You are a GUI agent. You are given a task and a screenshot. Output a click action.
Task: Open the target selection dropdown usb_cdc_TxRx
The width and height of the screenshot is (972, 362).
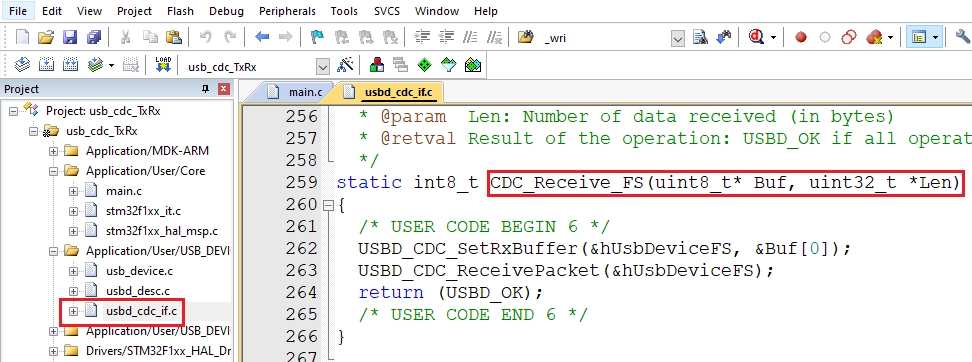[x=323, y=66]
